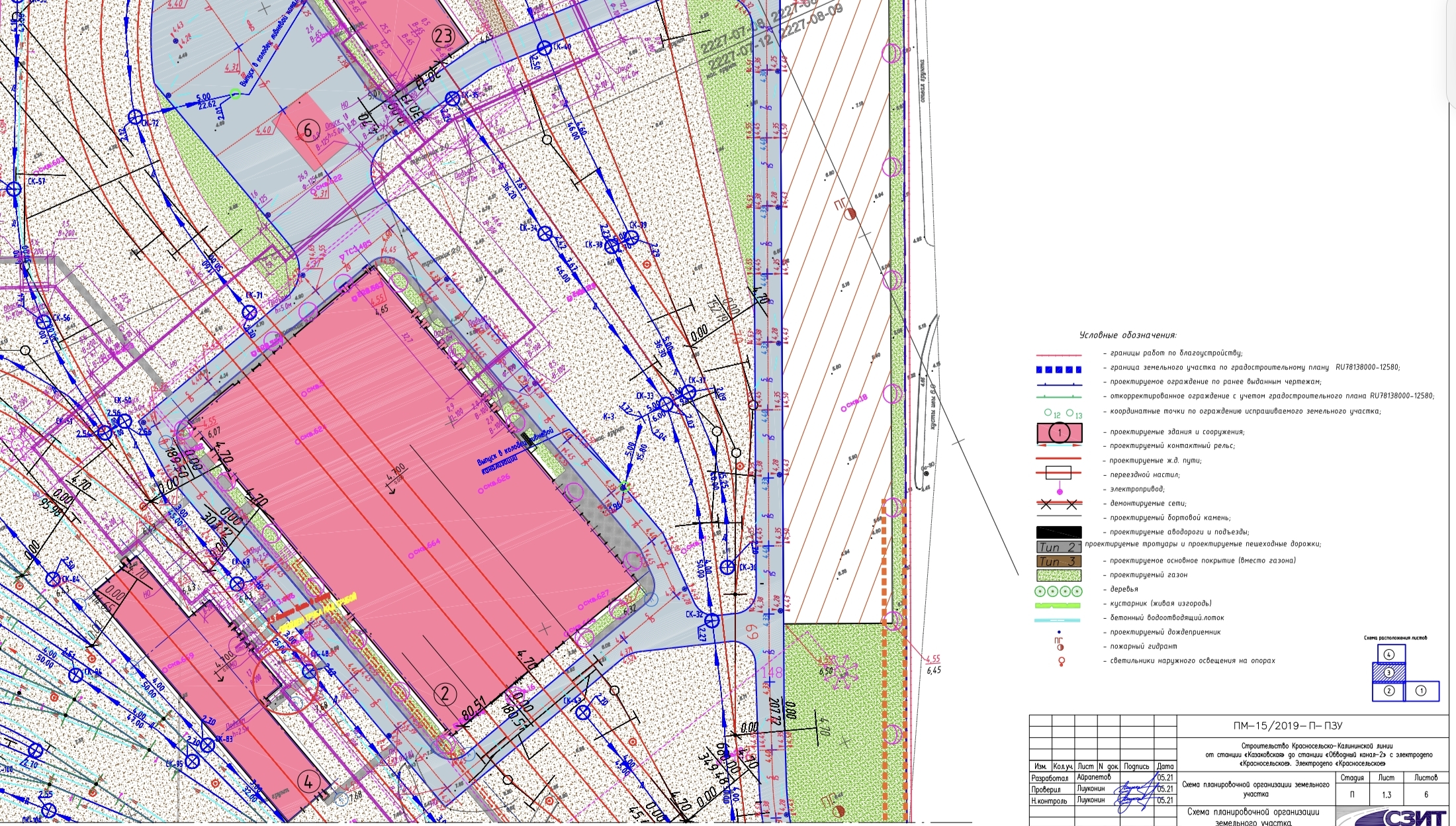Click the black road fill legend swatch
The width and height of the screenshot is (1456, 826).
pyautogui.click(x=1058, y=532)
